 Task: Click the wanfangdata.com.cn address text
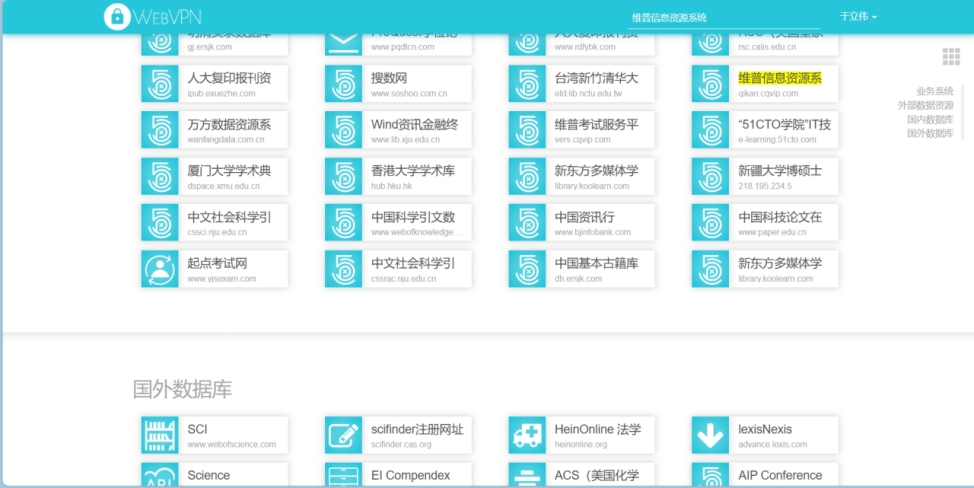click(x=225, y=140)
